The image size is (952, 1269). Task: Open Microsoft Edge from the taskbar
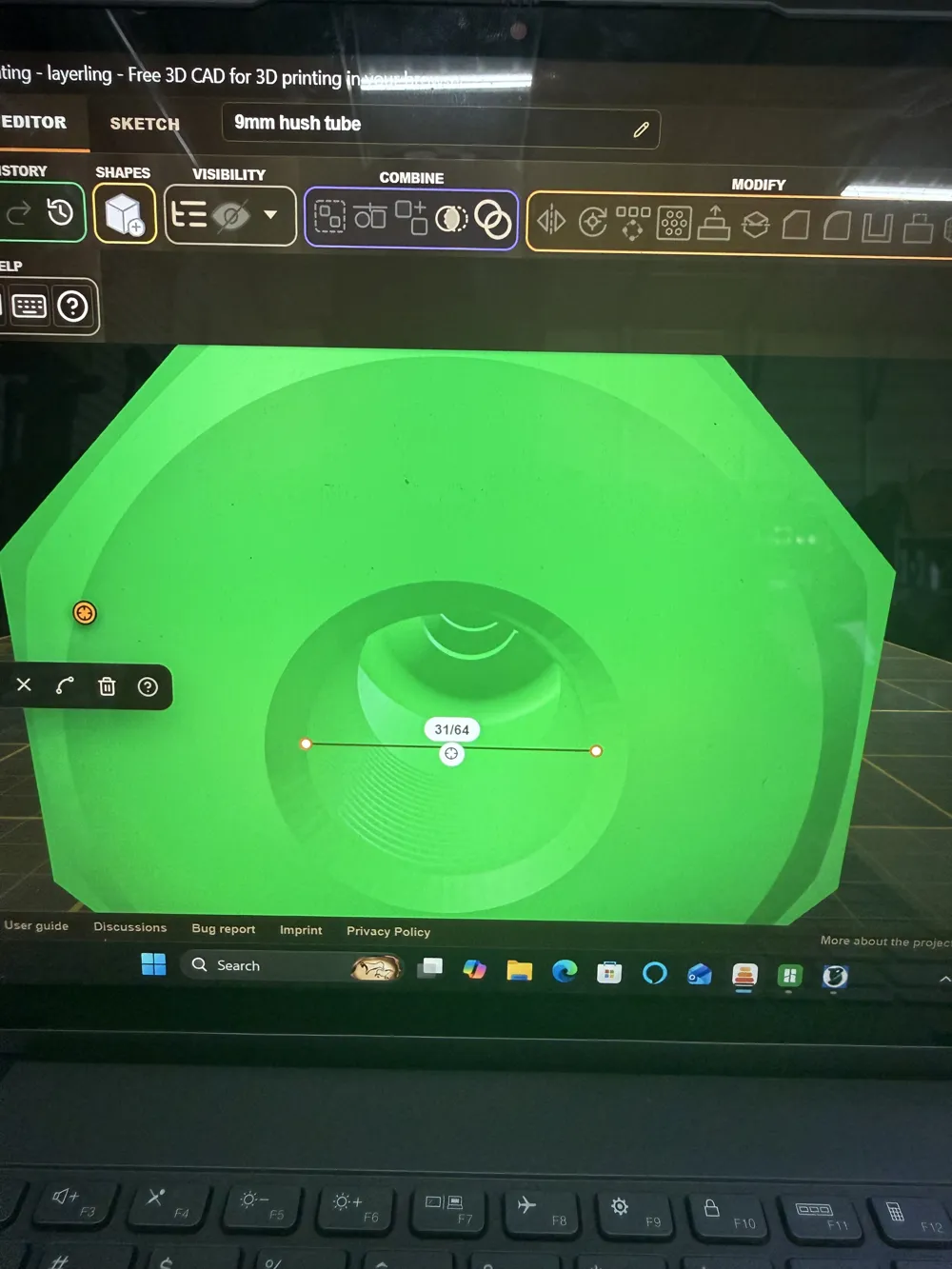[565, 971]
